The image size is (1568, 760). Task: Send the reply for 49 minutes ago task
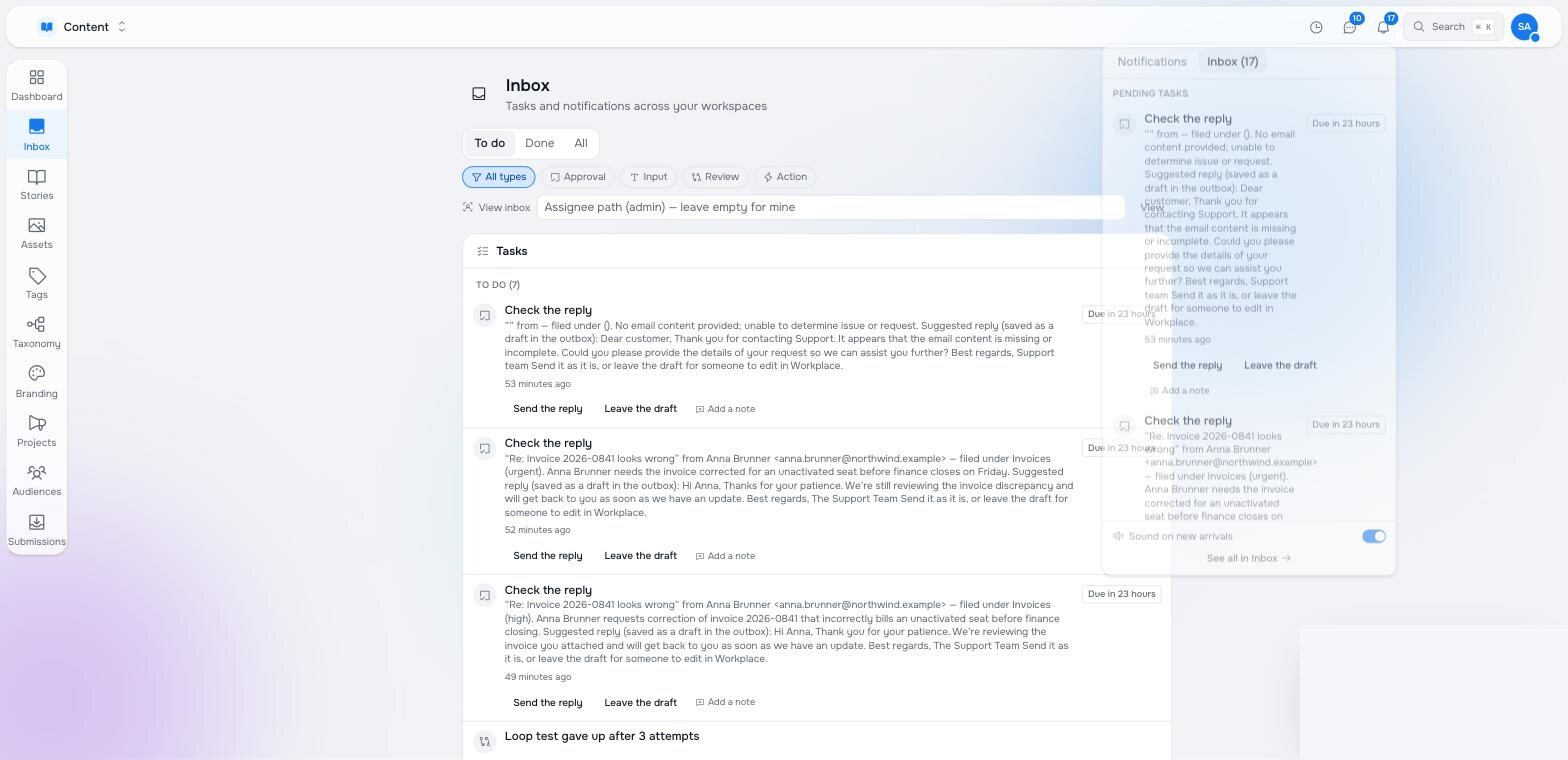[x=547, y=703]
